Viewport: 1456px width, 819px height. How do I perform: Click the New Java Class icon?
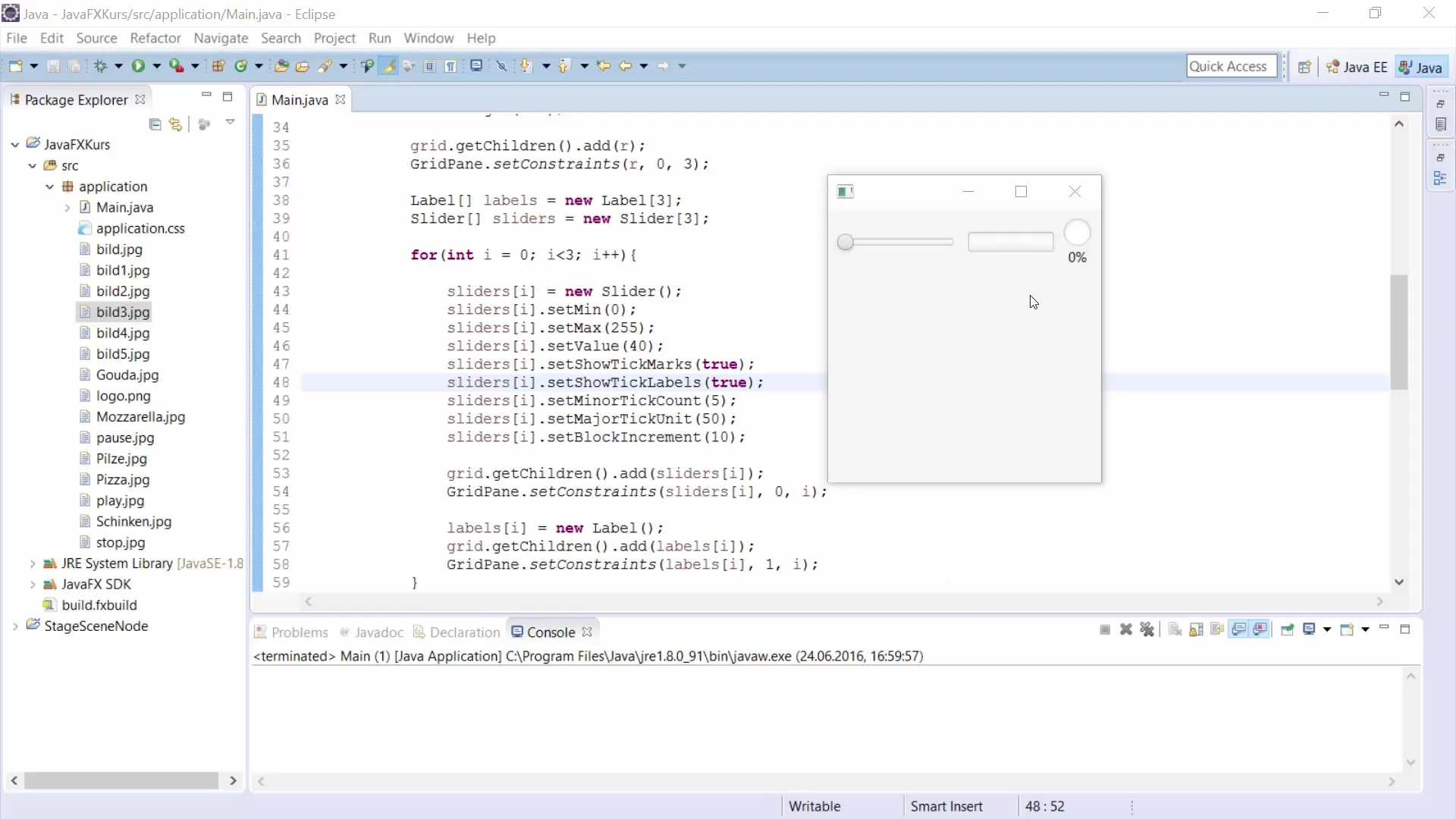241,66
